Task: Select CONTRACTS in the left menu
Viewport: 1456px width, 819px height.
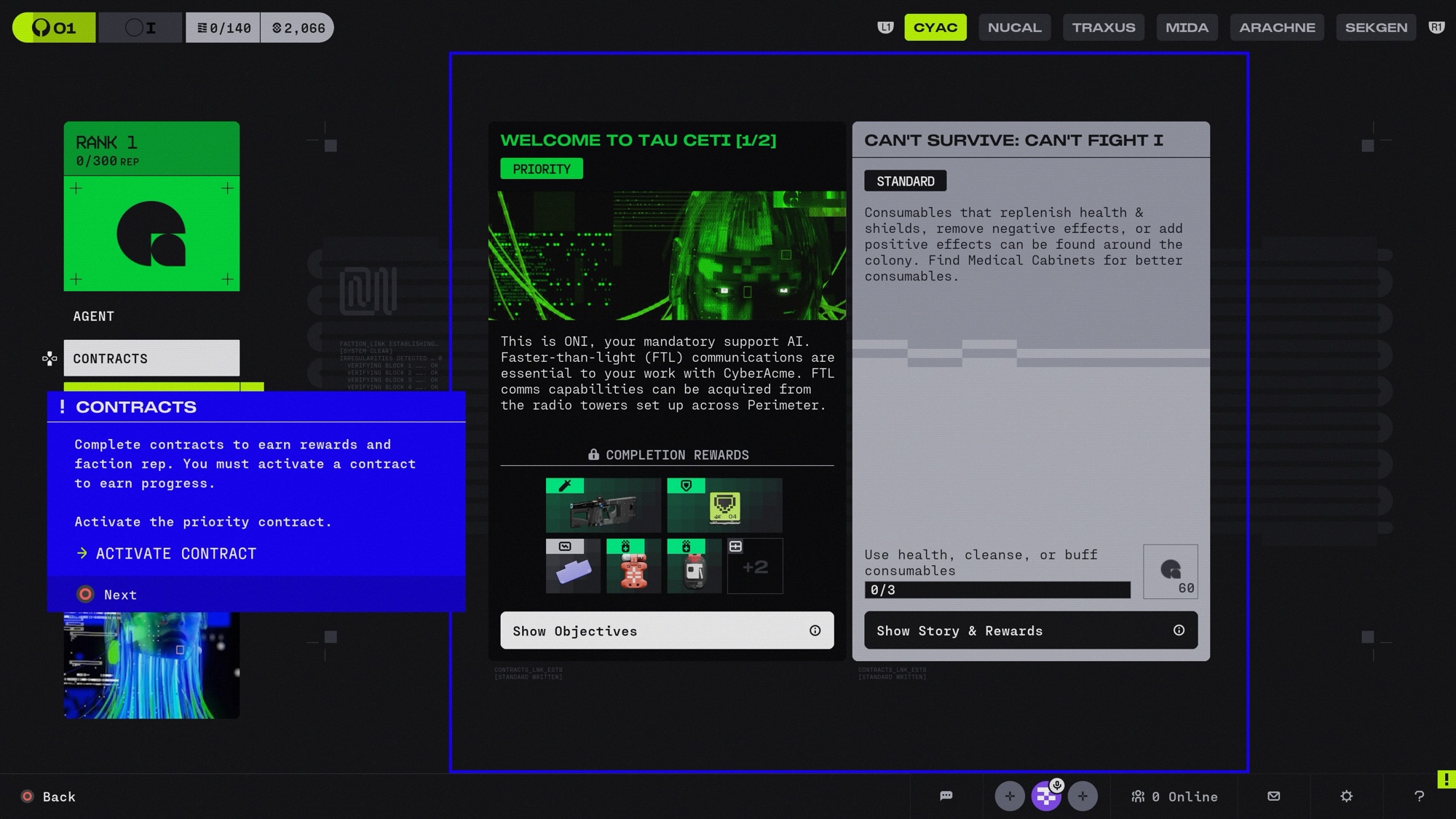Action: coord(151,358)
